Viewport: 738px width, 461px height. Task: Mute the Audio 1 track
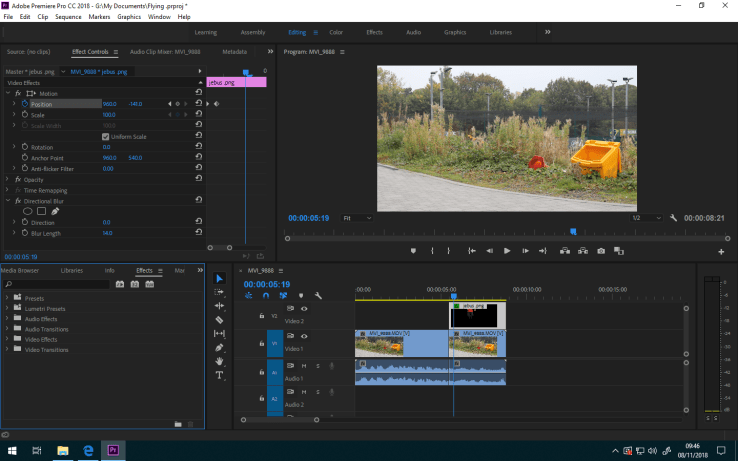(x=304, y=366)
